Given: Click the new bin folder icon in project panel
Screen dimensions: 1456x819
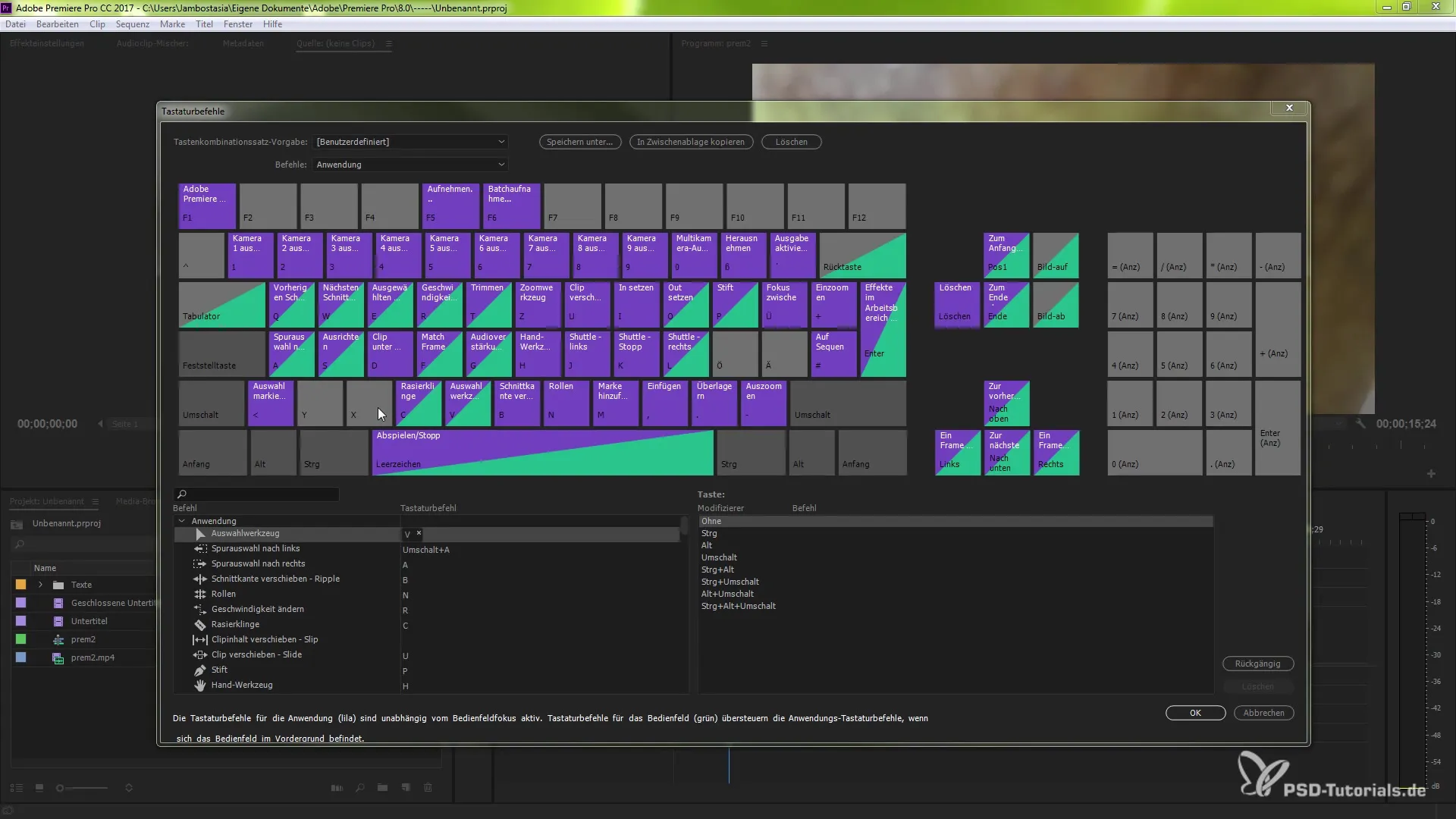Looking at the screenshot, I should (383, 788).
